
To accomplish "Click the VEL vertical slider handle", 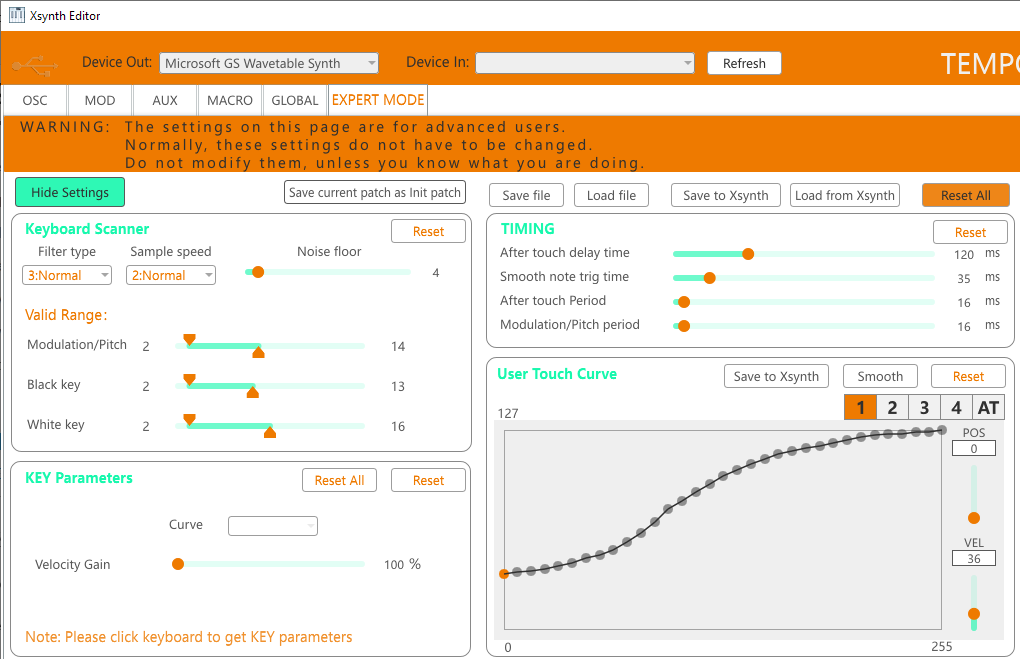I will click(974, 613).
